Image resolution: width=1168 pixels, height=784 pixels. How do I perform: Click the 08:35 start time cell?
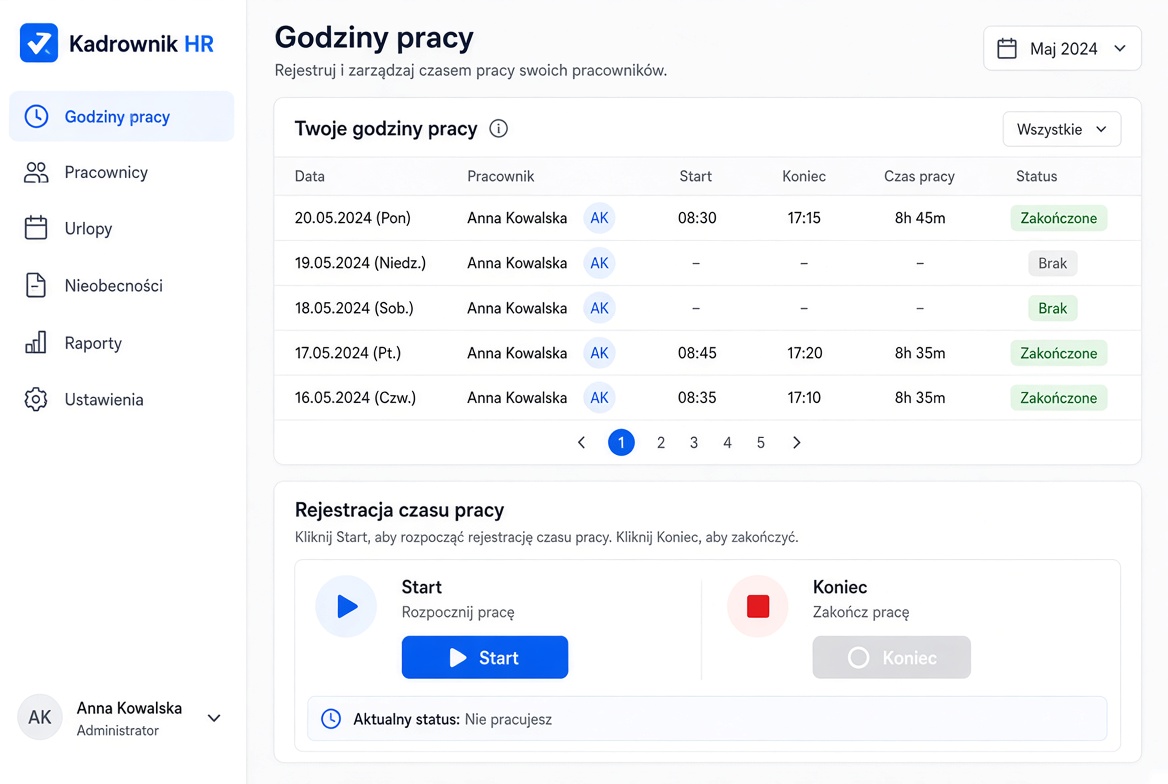click(697, 397)
